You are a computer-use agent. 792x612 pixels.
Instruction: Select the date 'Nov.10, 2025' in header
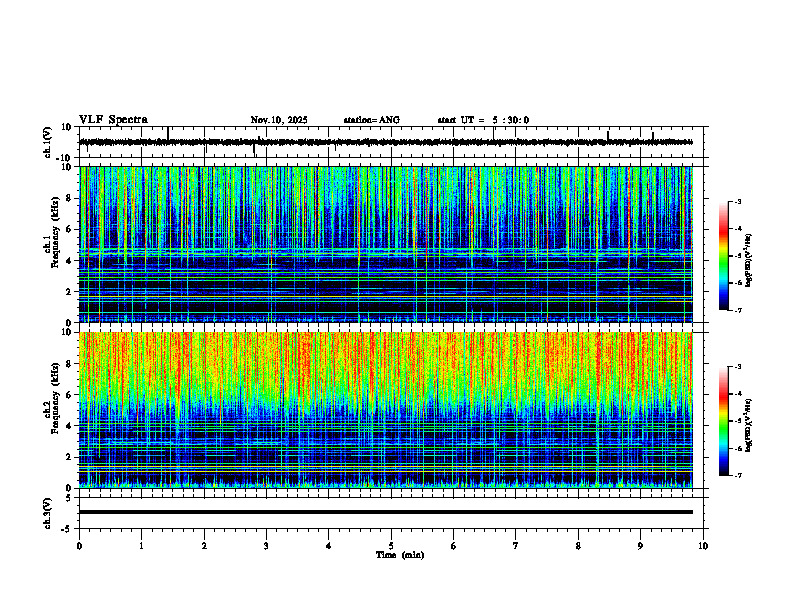tap(279, 120)
